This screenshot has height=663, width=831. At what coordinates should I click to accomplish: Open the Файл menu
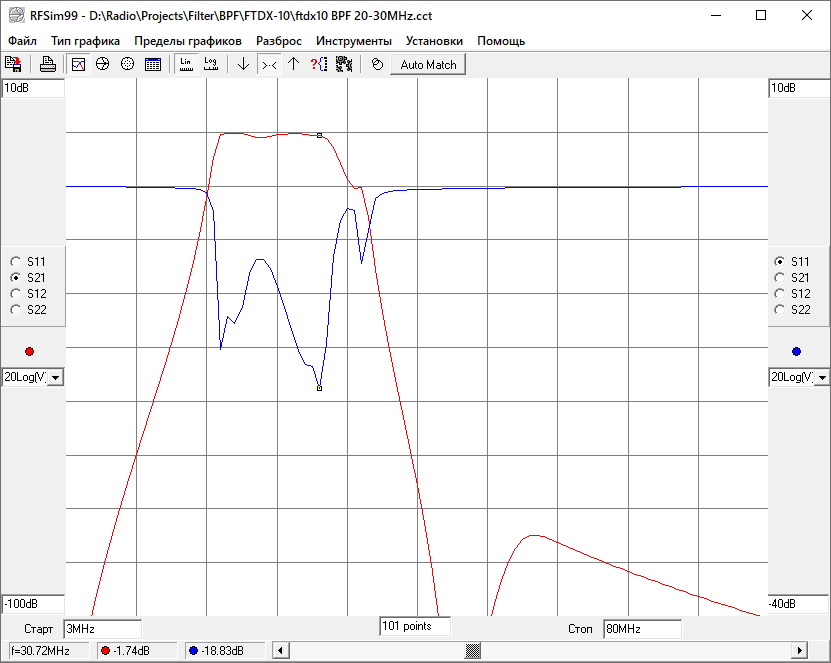22,41
